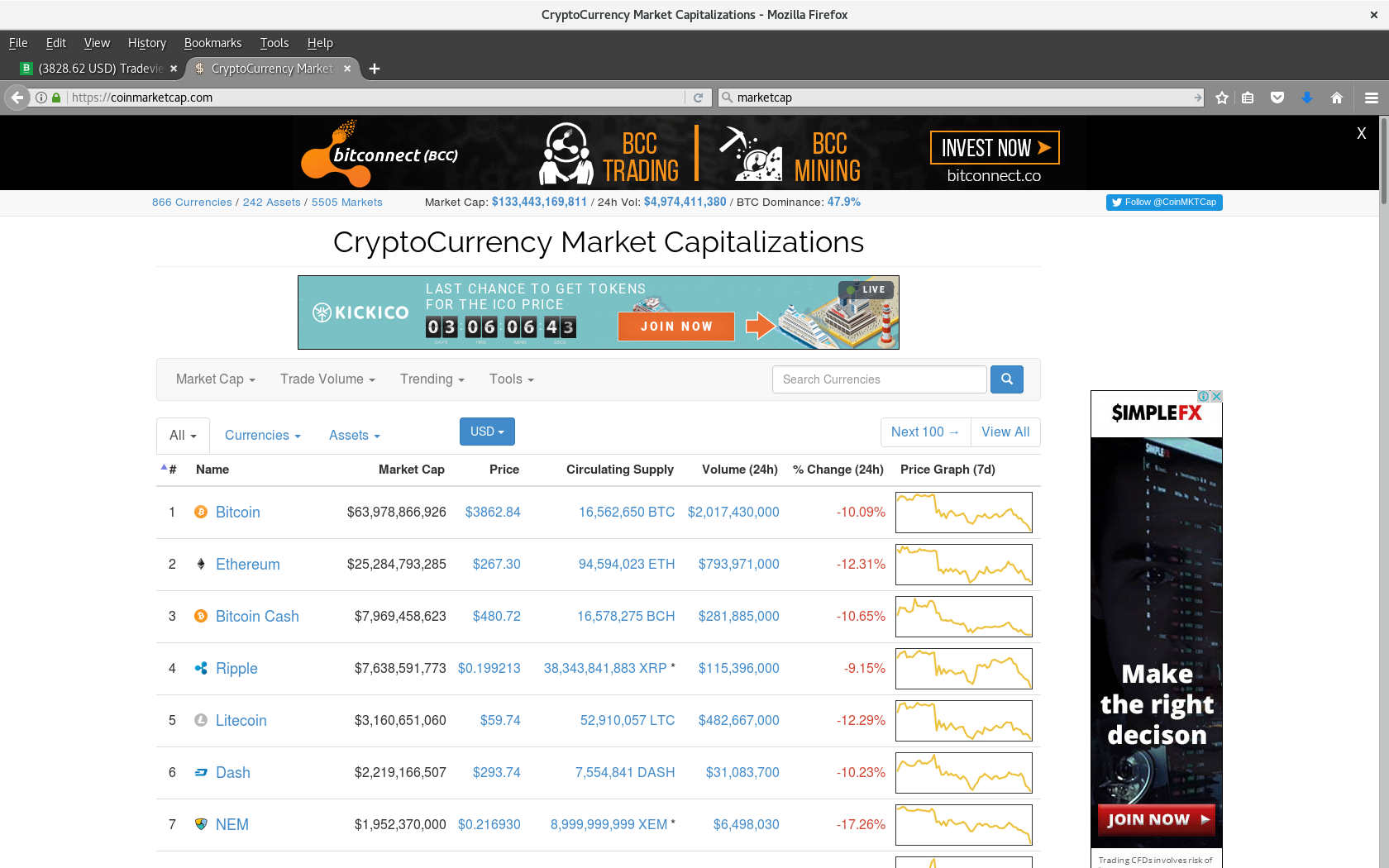
Task: Sort by % Change (24h) column header
Action: [838, 470]
